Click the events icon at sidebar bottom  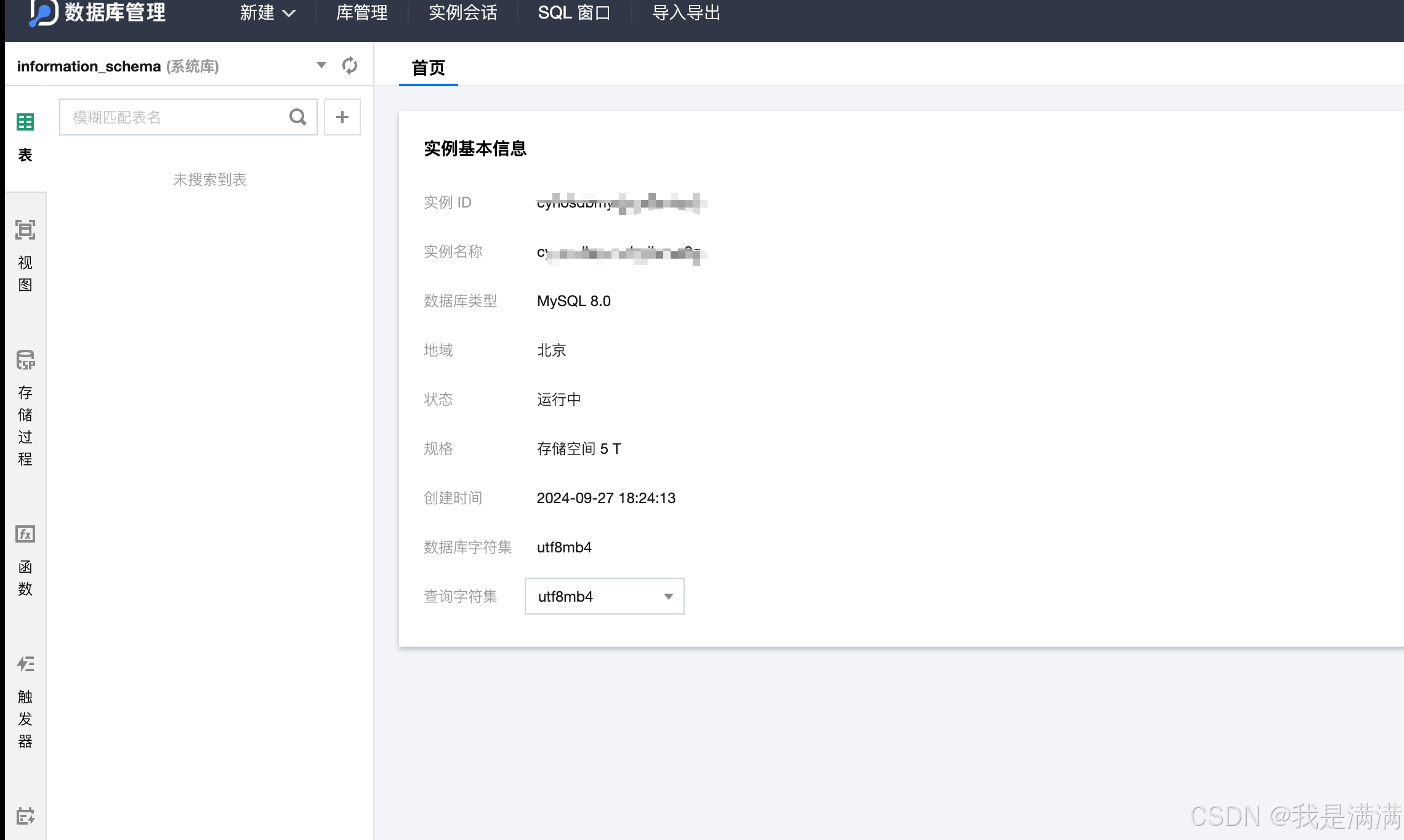(x=25, y=817)
